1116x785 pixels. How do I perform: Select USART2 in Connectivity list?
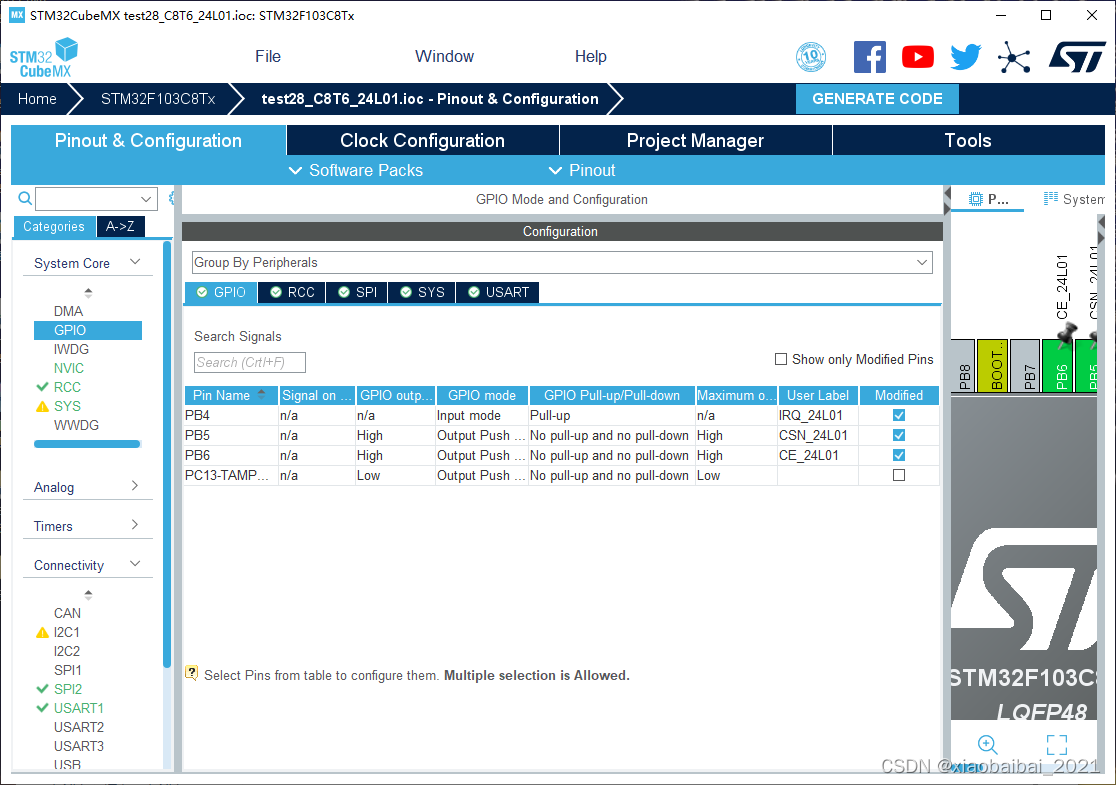79,727
